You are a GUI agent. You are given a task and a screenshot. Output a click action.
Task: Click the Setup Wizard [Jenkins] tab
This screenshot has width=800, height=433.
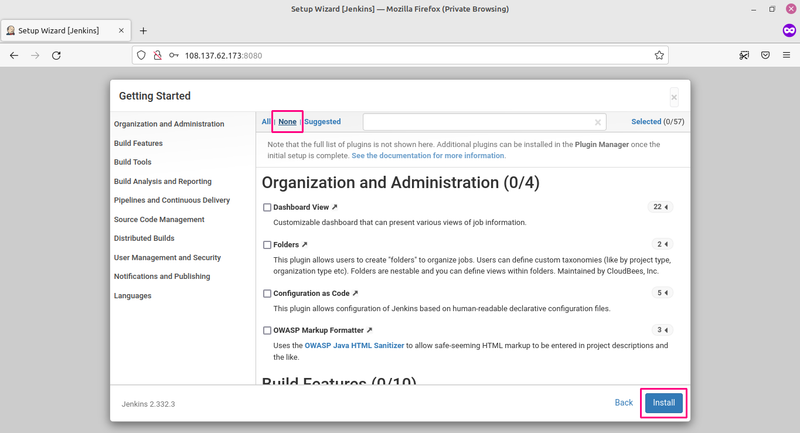point(66,31)
